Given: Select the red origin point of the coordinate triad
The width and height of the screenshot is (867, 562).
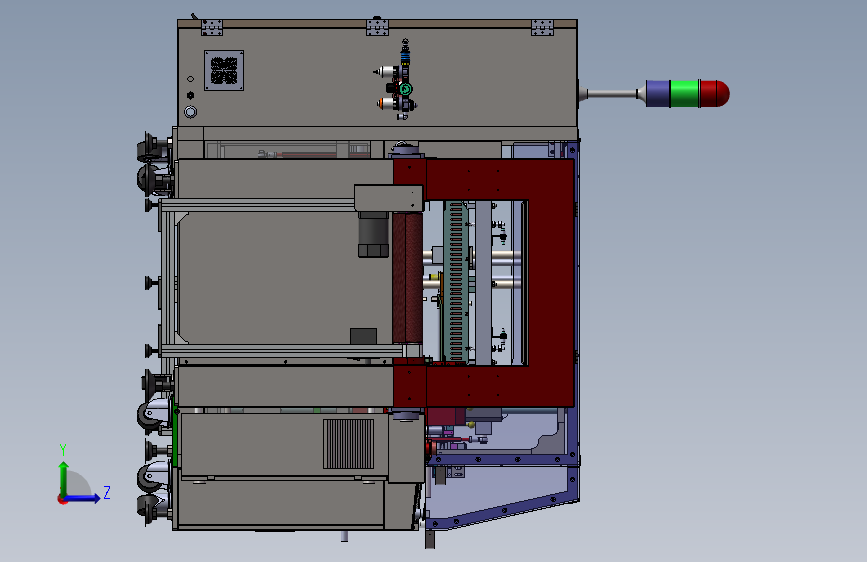Looking at the screenshot, I should [62, 499].
